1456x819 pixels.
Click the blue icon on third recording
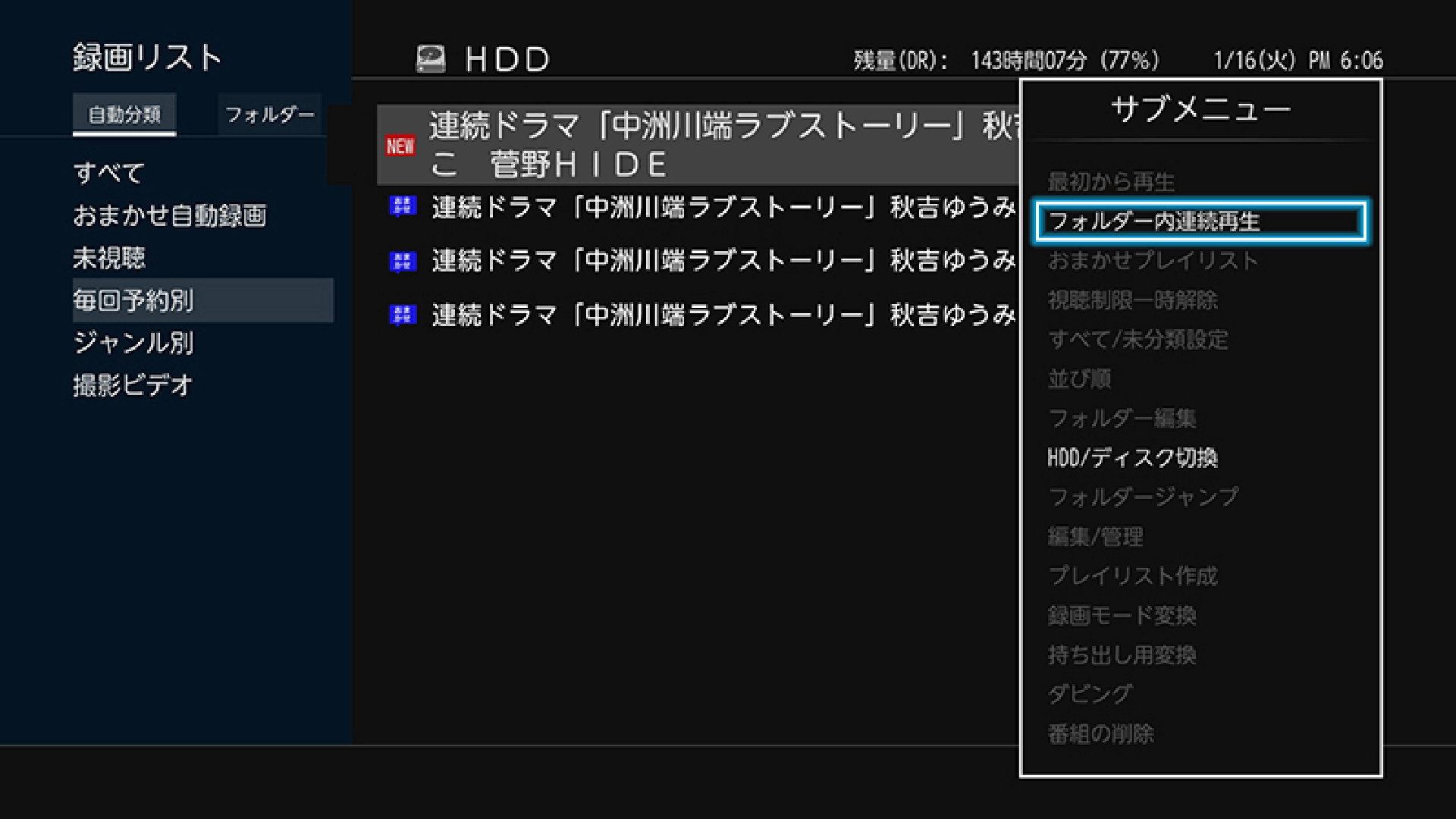coord(403,261)
